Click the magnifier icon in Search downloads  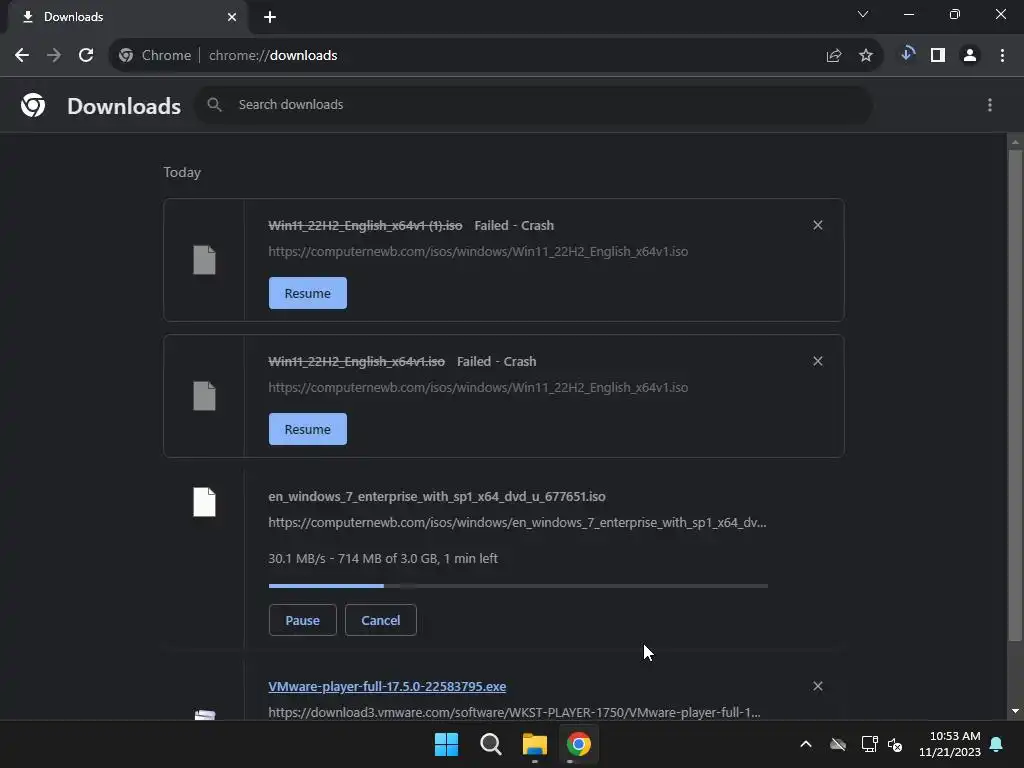(x=214, y=104)
